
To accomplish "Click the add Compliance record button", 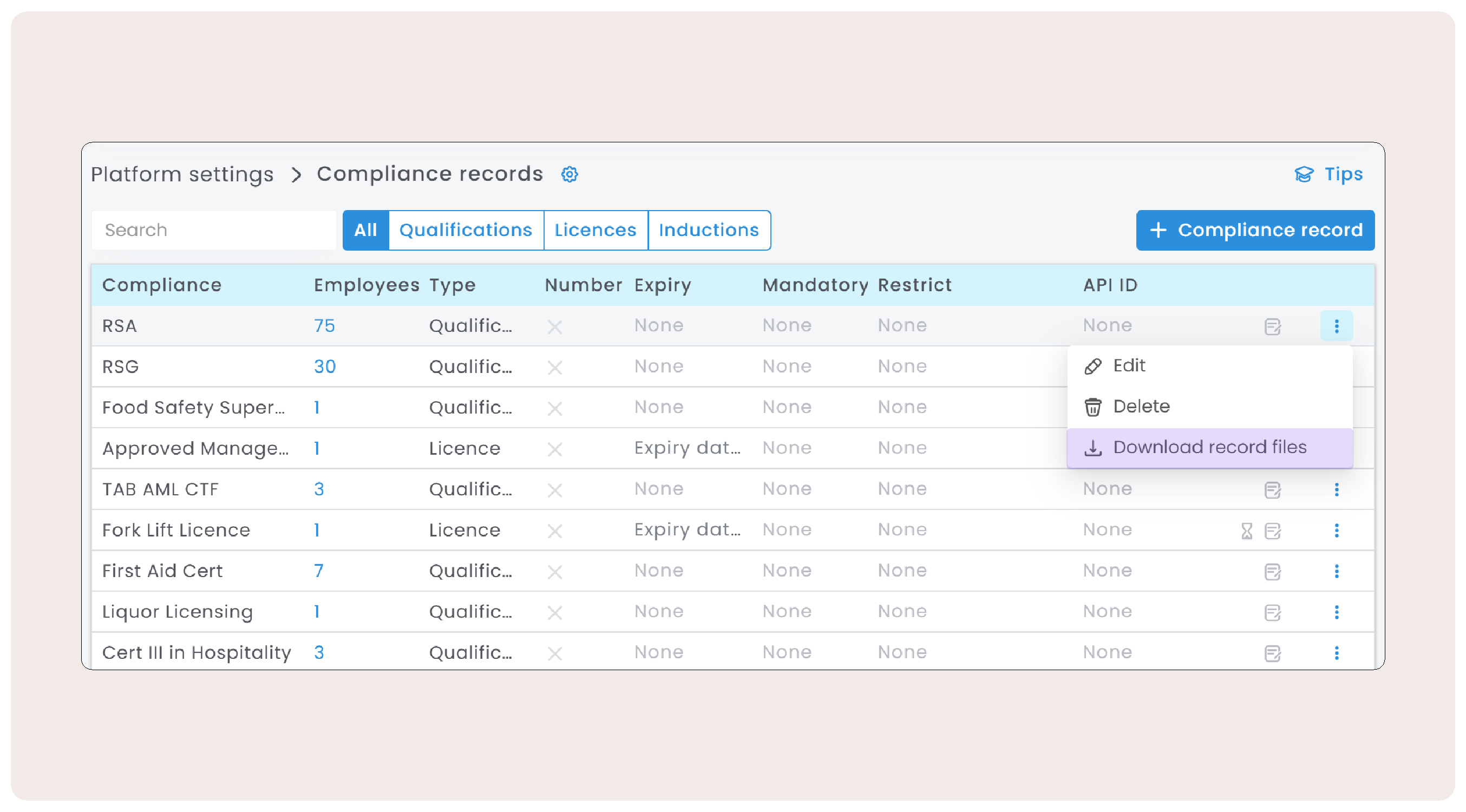I will coord(1255,230).
